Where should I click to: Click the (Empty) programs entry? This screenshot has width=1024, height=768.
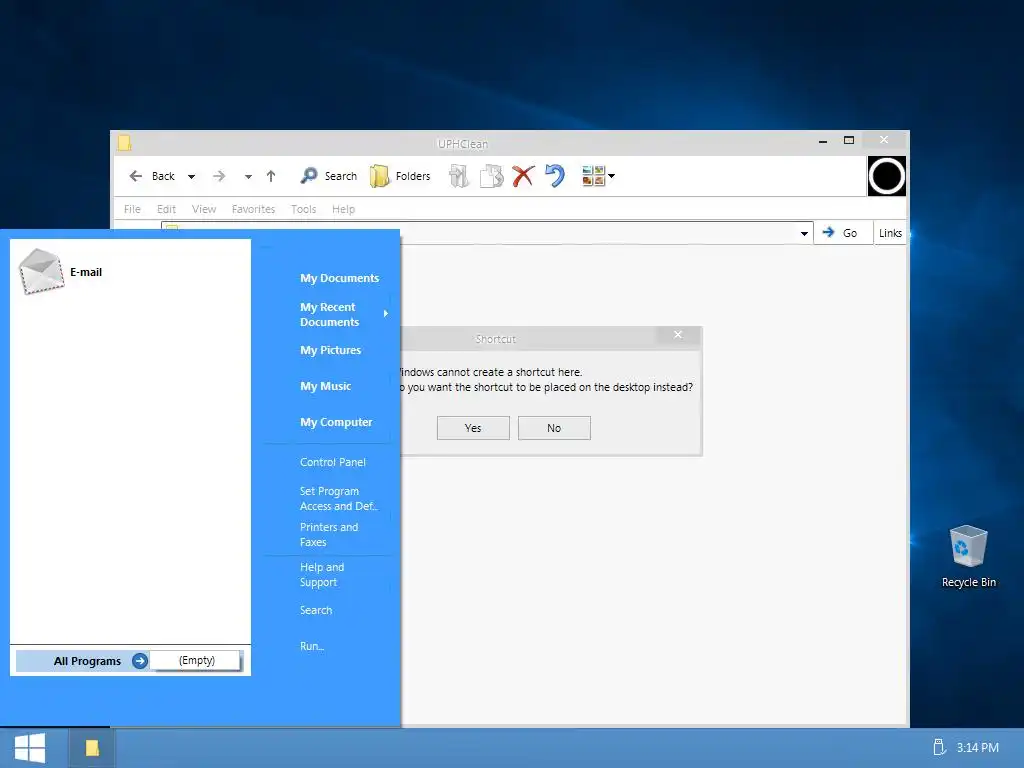(197, 660)
